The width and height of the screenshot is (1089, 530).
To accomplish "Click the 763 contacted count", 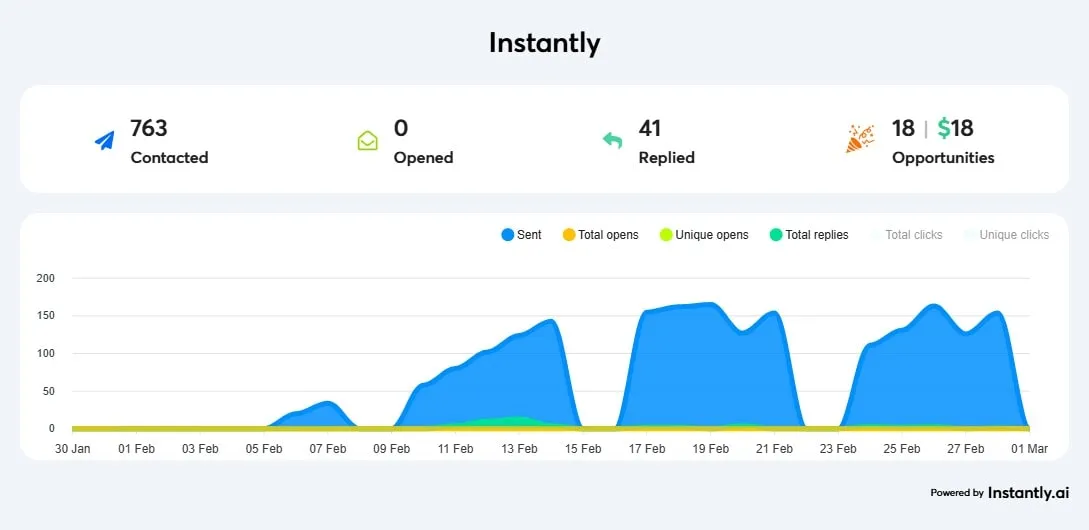I will [x=149, y=128].
